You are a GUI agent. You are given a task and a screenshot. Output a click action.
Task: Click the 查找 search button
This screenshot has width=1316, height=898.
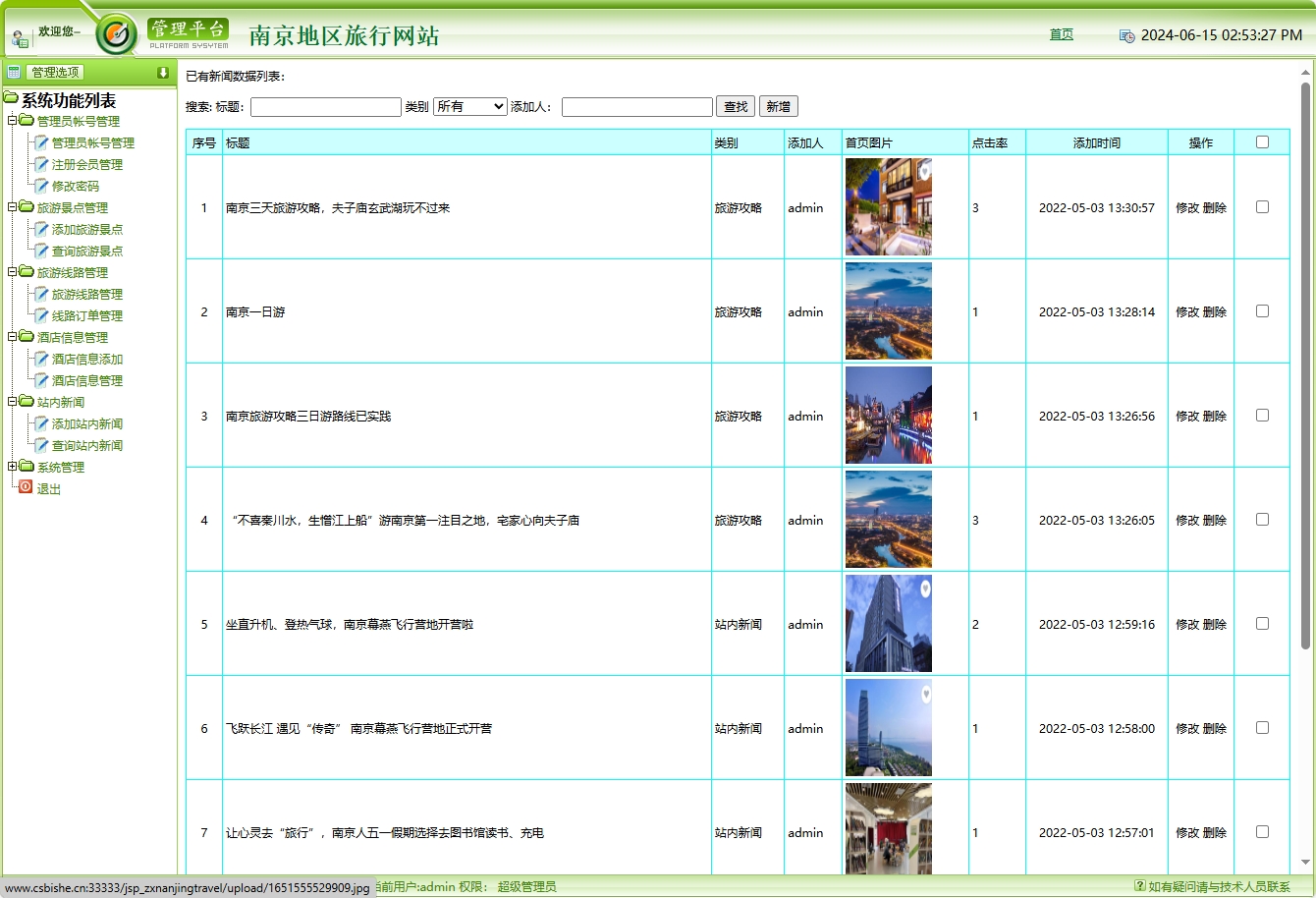[735, 106]
